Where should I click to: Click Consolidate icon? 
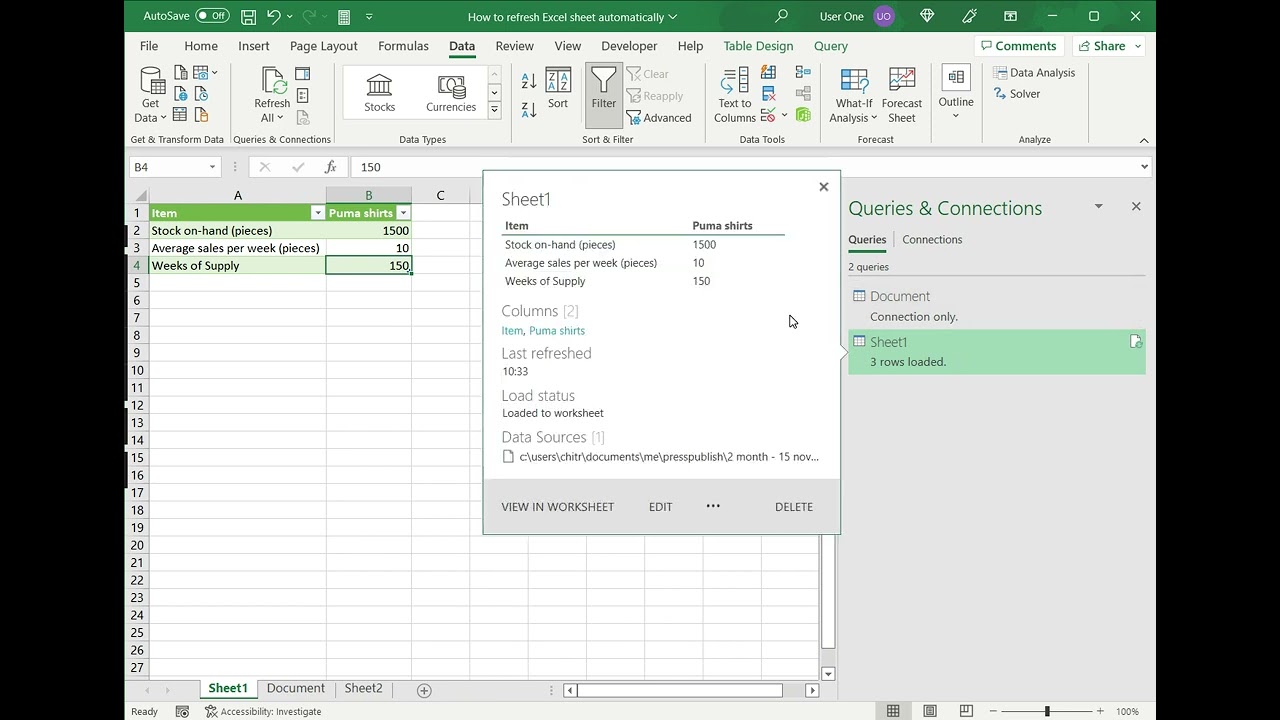click(x=803, y=73)
